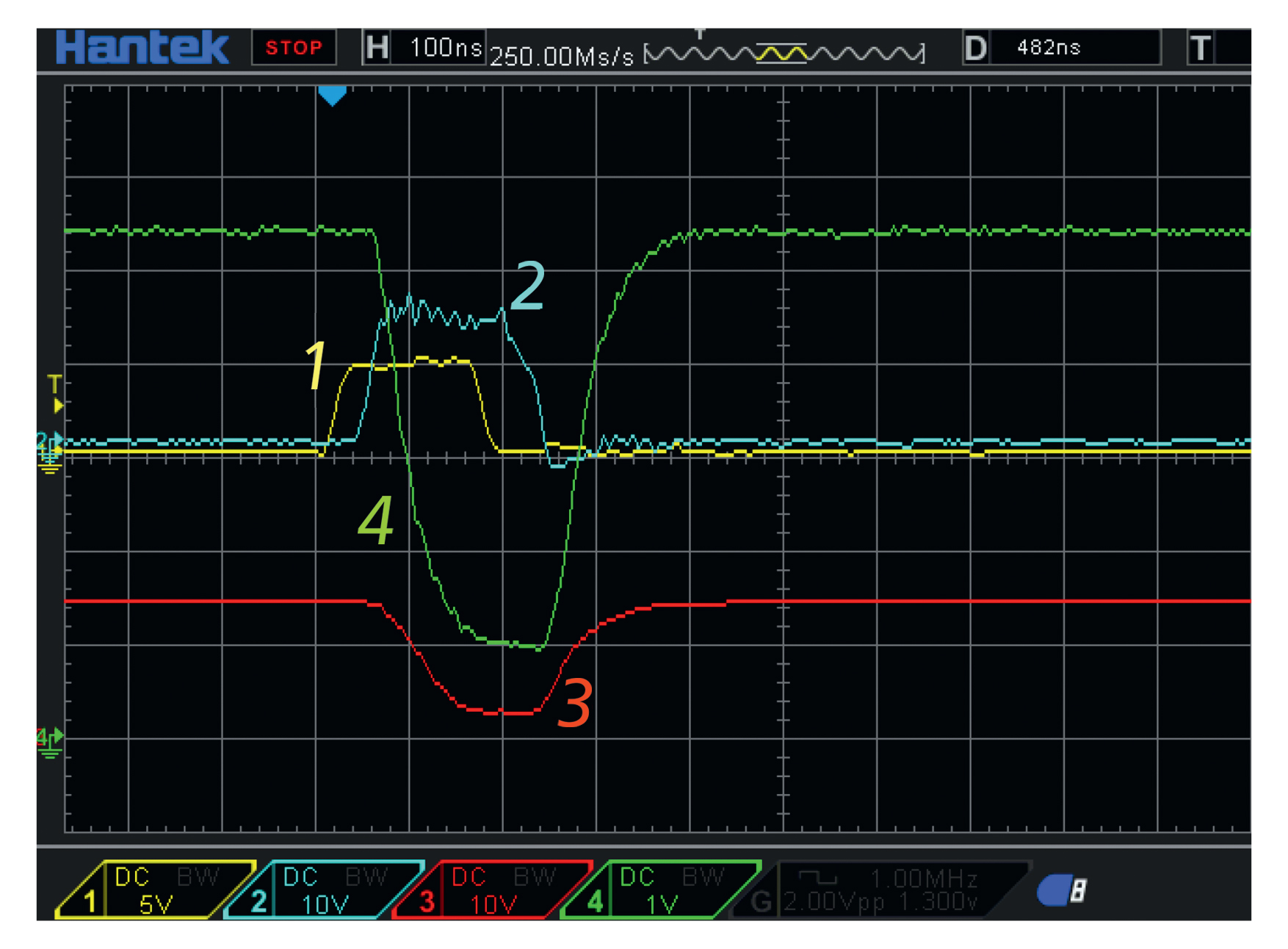This screenshot has width=1288, height=949.
Task: Click the red STOP run-state indicator
Action: [x=294, y=48]
